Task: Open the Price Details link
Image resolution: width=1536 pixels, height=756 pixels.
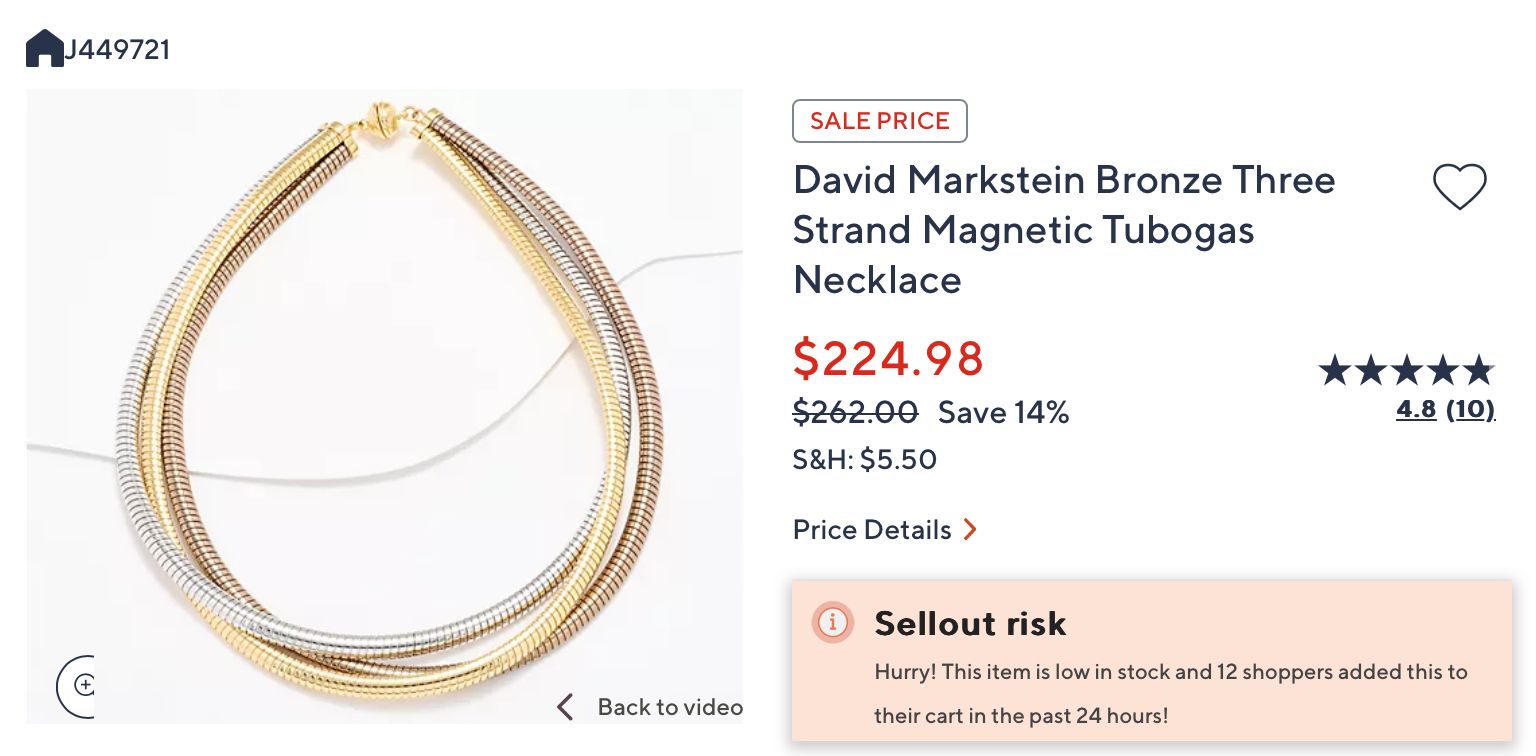Action: [x=872, y=530]
